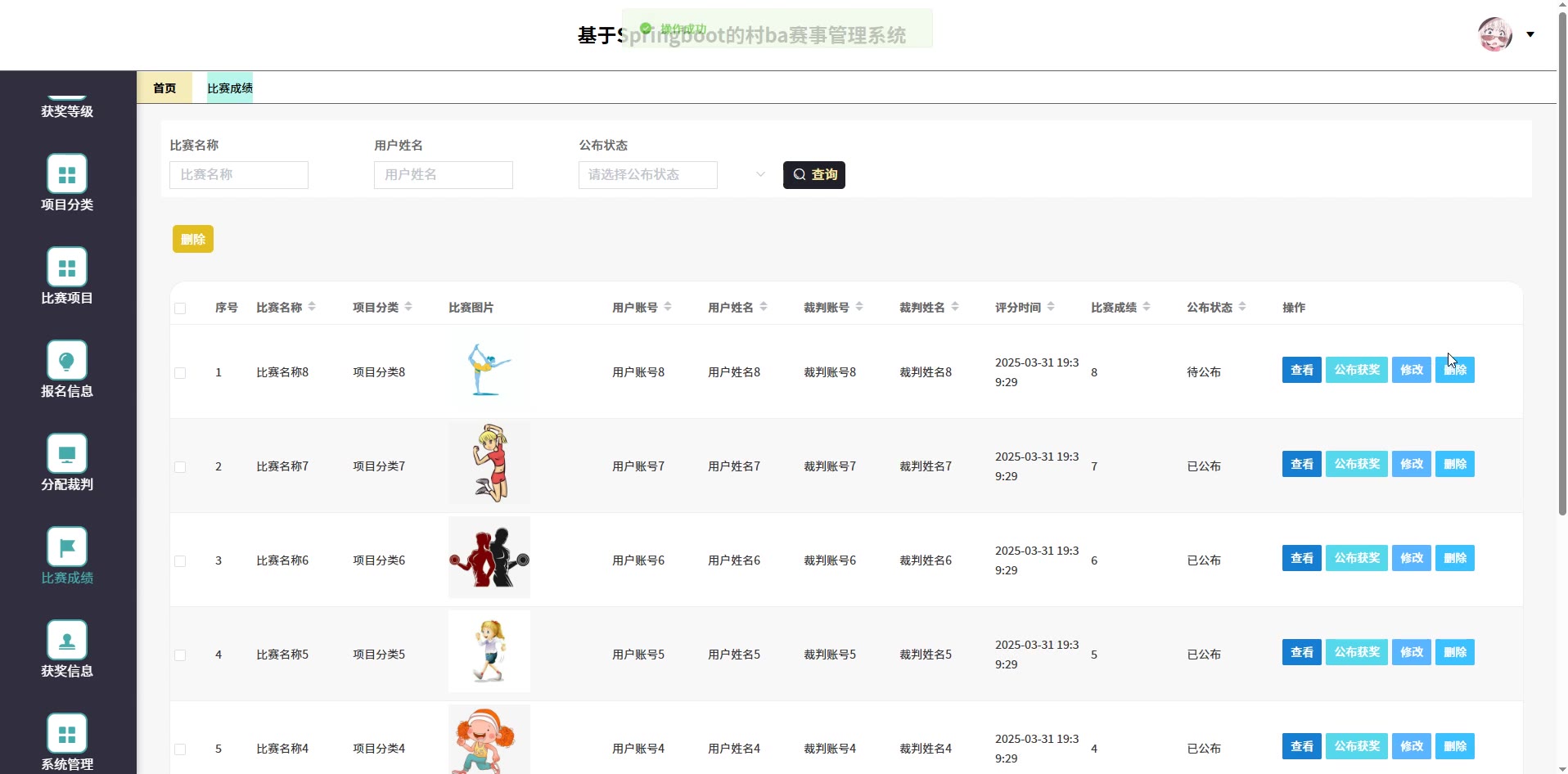
Task: Tick the checkbox for row 比赛名称6
Action: coord(180,561)
